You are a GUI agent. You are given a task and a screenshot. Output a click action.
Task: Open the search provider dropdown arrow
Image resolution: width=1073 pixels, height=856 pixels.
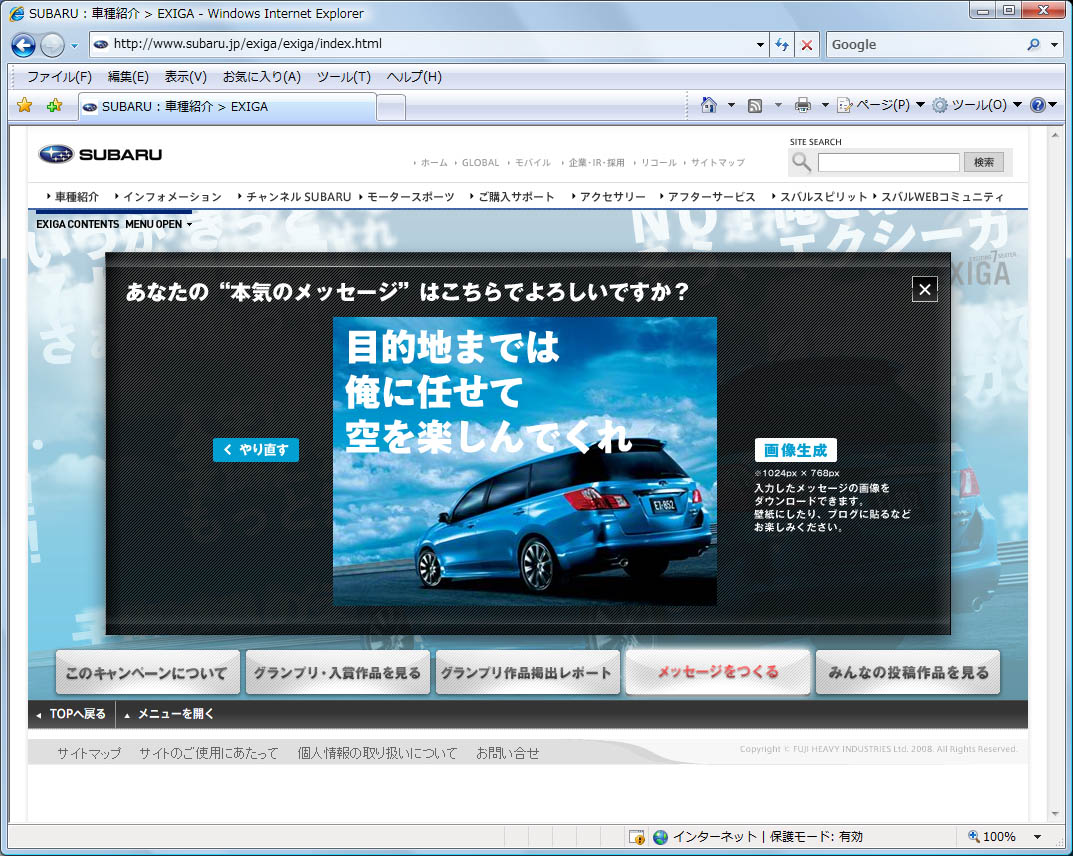(1055, 44)
